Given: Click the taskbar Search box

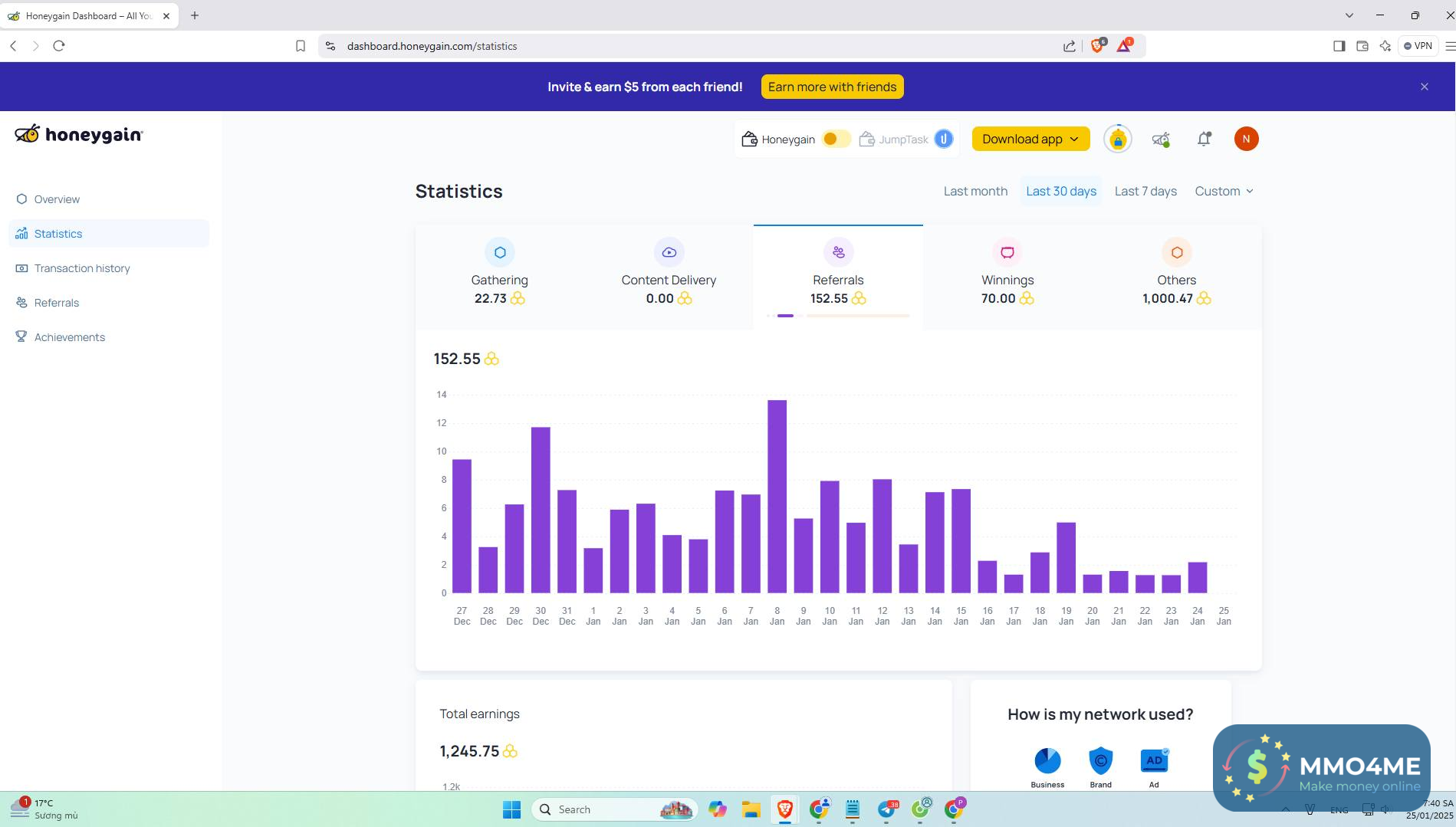Looking at the screenshot, I should pos(615,809).
